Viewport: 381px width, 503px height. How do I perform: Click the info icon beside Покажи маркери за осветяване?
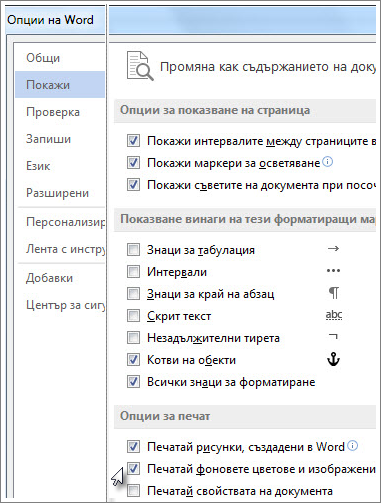click(328, 162)
